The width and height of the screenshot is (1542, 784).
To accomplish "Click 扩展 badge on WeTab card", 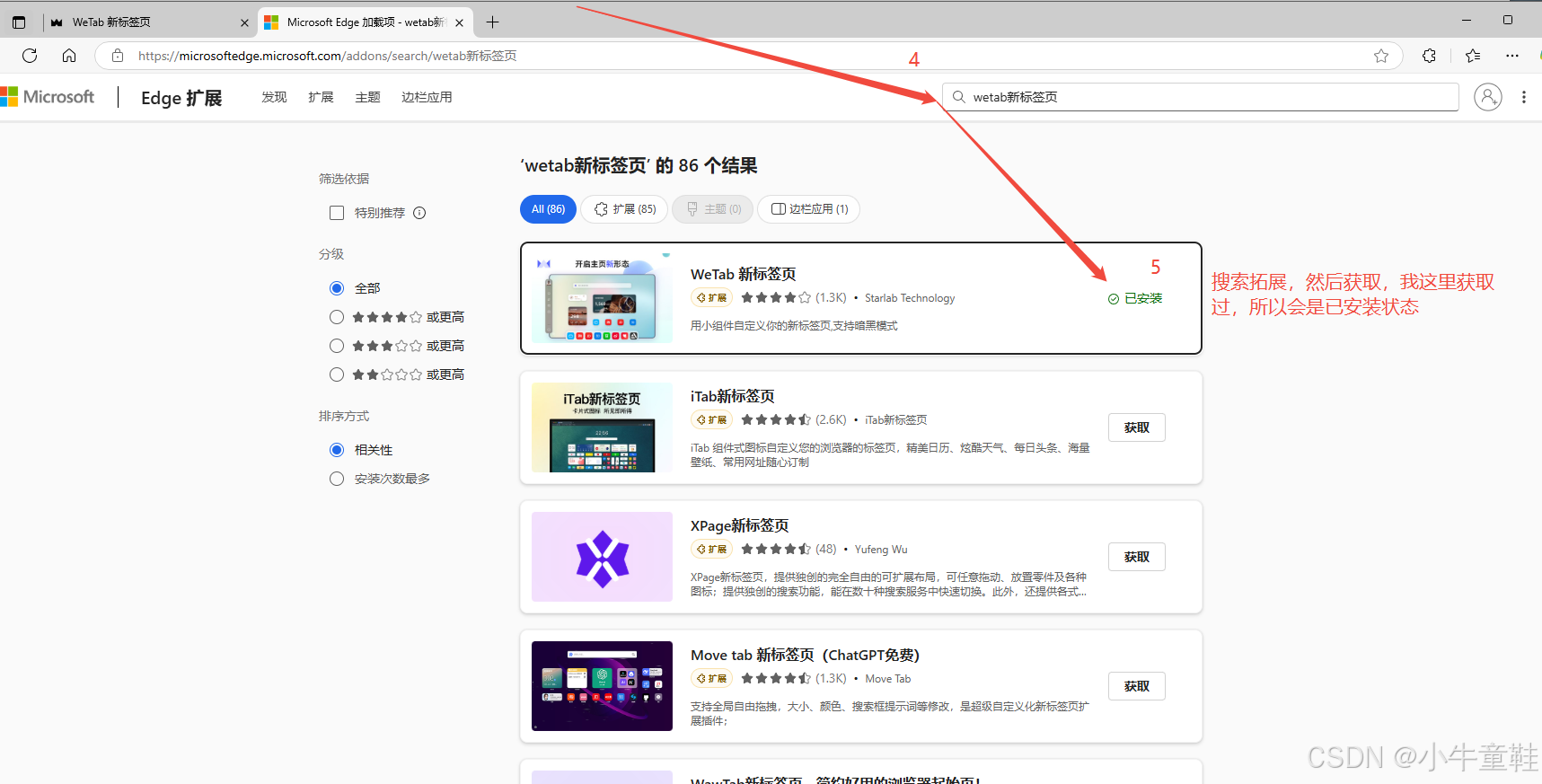I will coord(712,298).
